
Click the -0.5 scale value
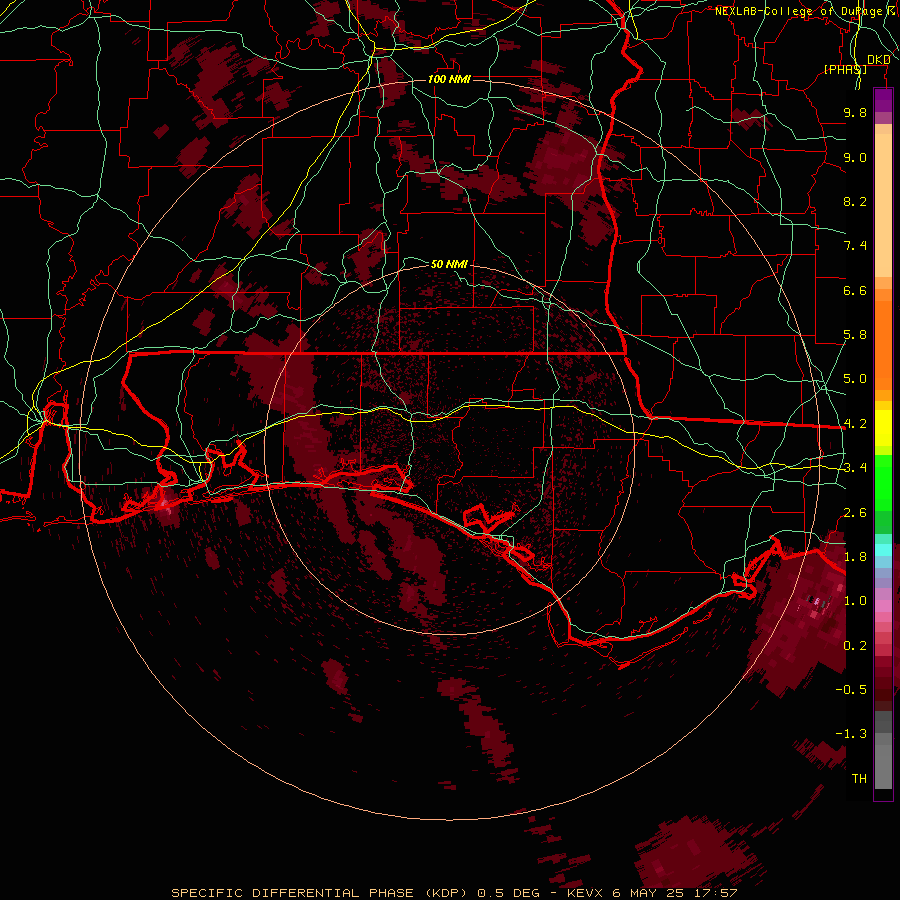click(x=851, y=690)
